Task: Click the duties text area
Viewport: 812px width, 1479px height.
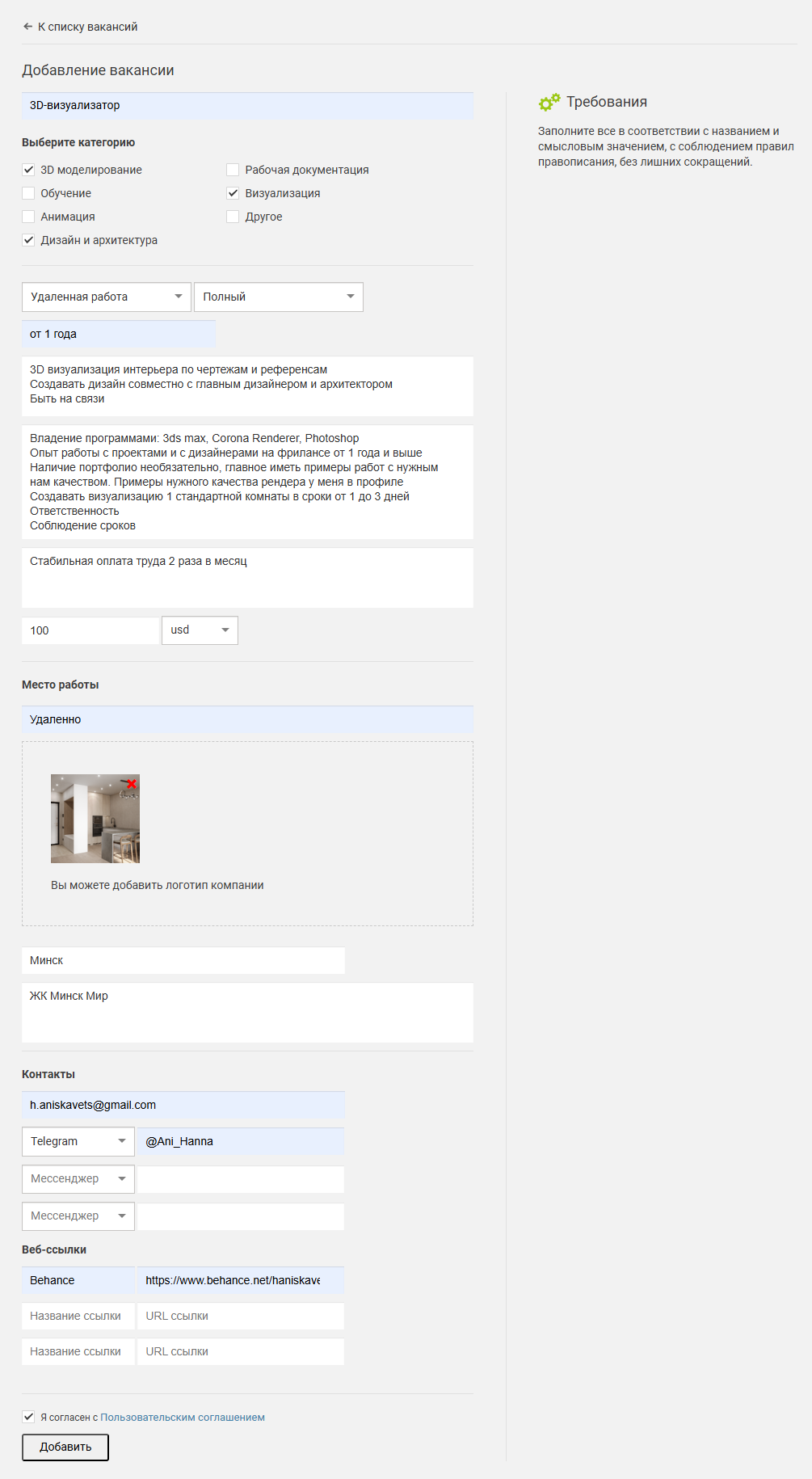Action: 247,386
